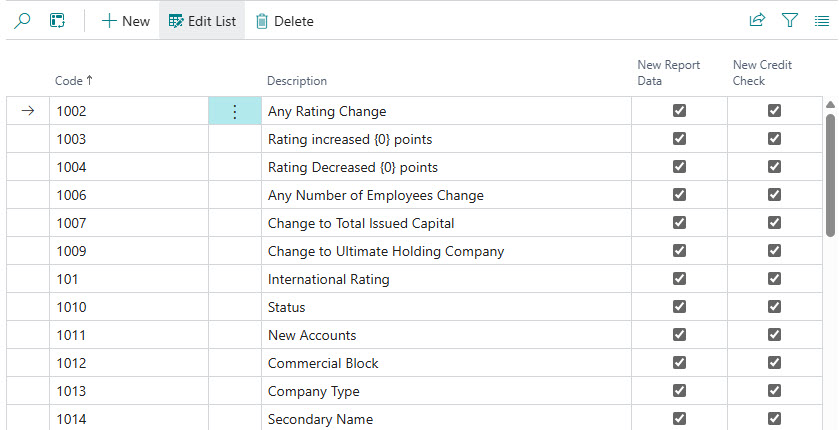
Task: Select the Commercial Block description cell
Action: click(323, 363)
